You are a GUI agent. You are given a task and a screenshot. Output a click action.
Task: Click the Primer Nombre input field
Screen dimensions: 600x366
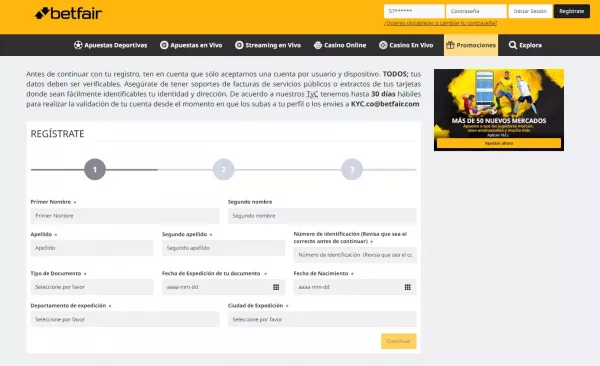pos(125,216)
